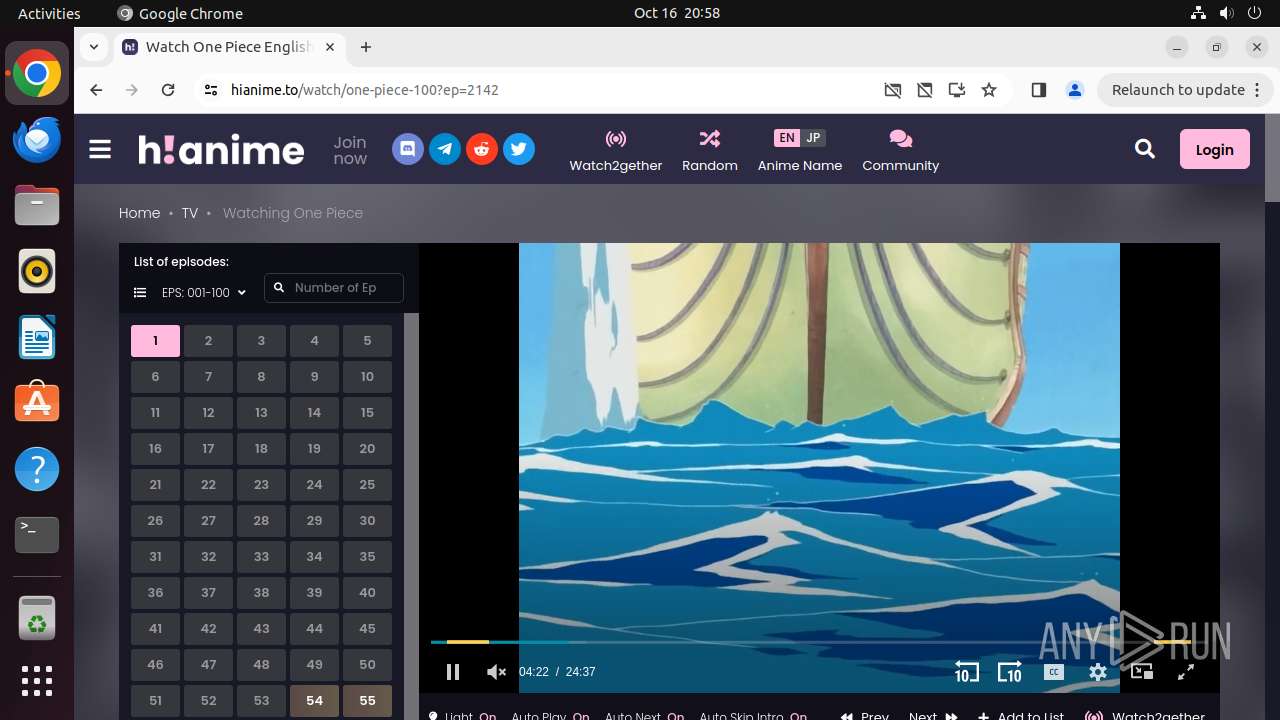Click the Login button
Viewport: 1280px width, 720px height.
click(1215, 149)
